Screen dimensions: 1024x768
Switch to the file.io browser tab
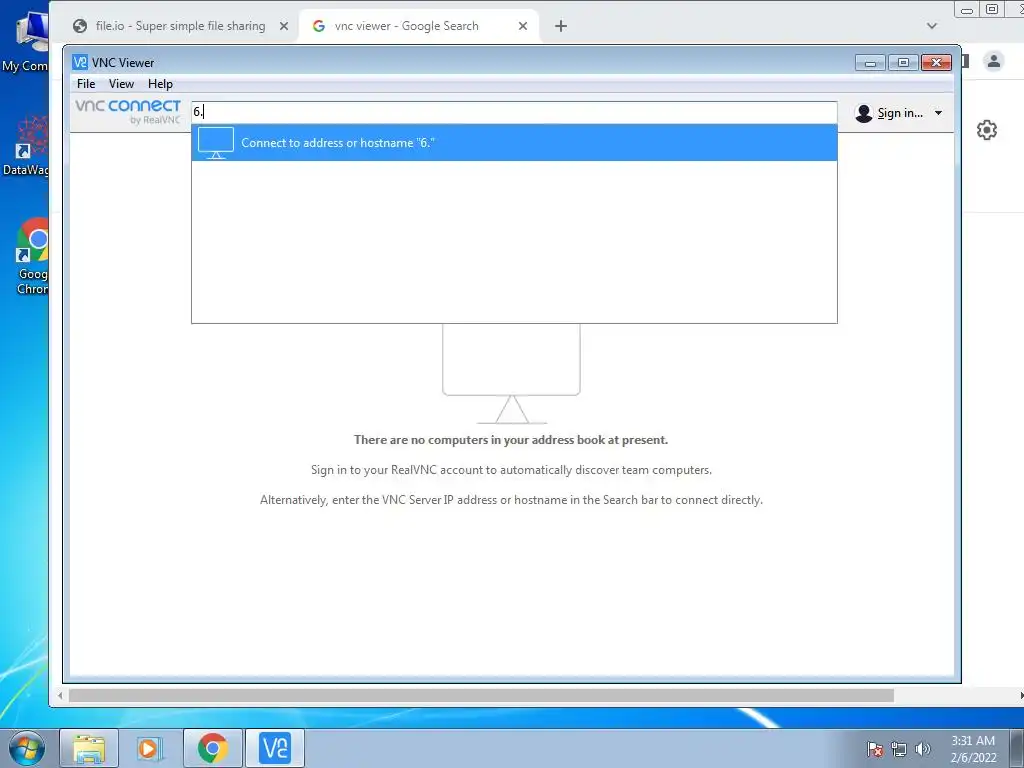180,26
